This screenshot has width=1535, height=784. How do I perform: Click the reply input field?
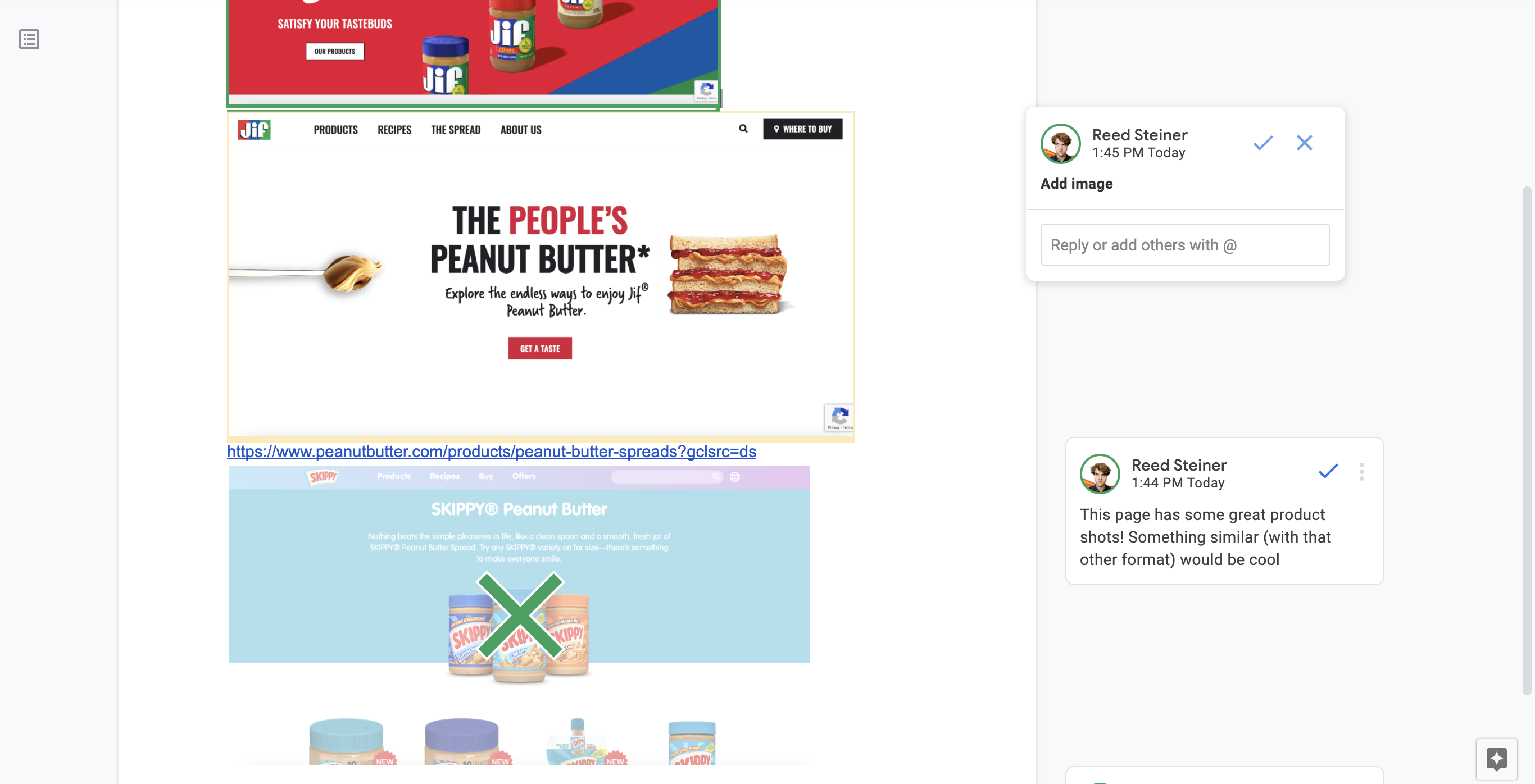[x=1184, y=245]
